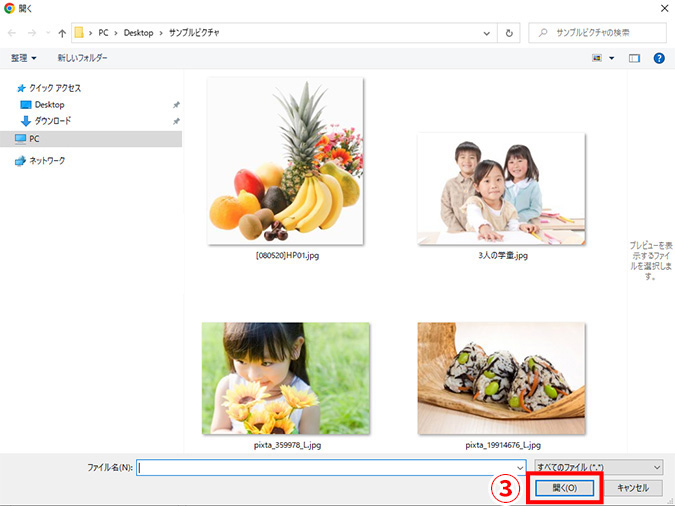Open the すべてのファイル file type dropdown

(x=599, y=467)
